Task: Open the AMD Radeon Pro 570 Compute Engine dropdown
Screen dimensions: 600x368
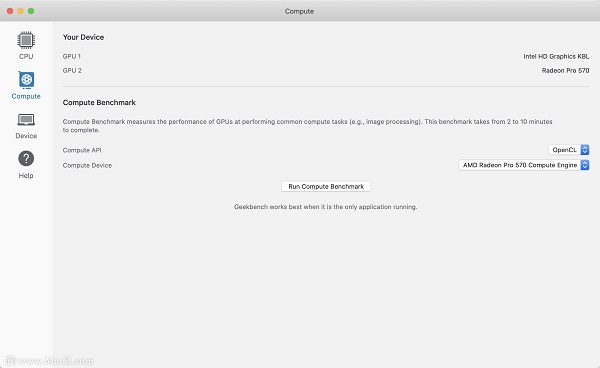Action: [524, 165]
